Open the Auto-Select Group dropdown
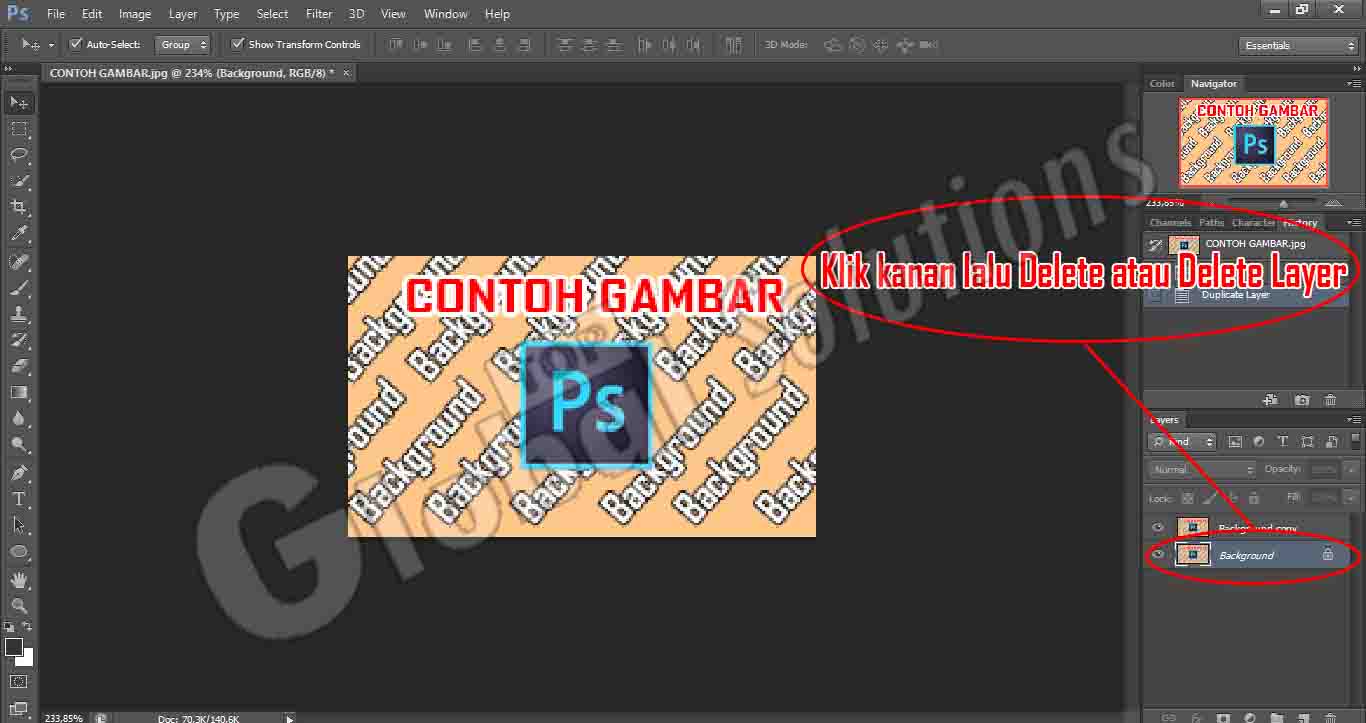This screenshot has width=1366, height=723. point(184,44)
